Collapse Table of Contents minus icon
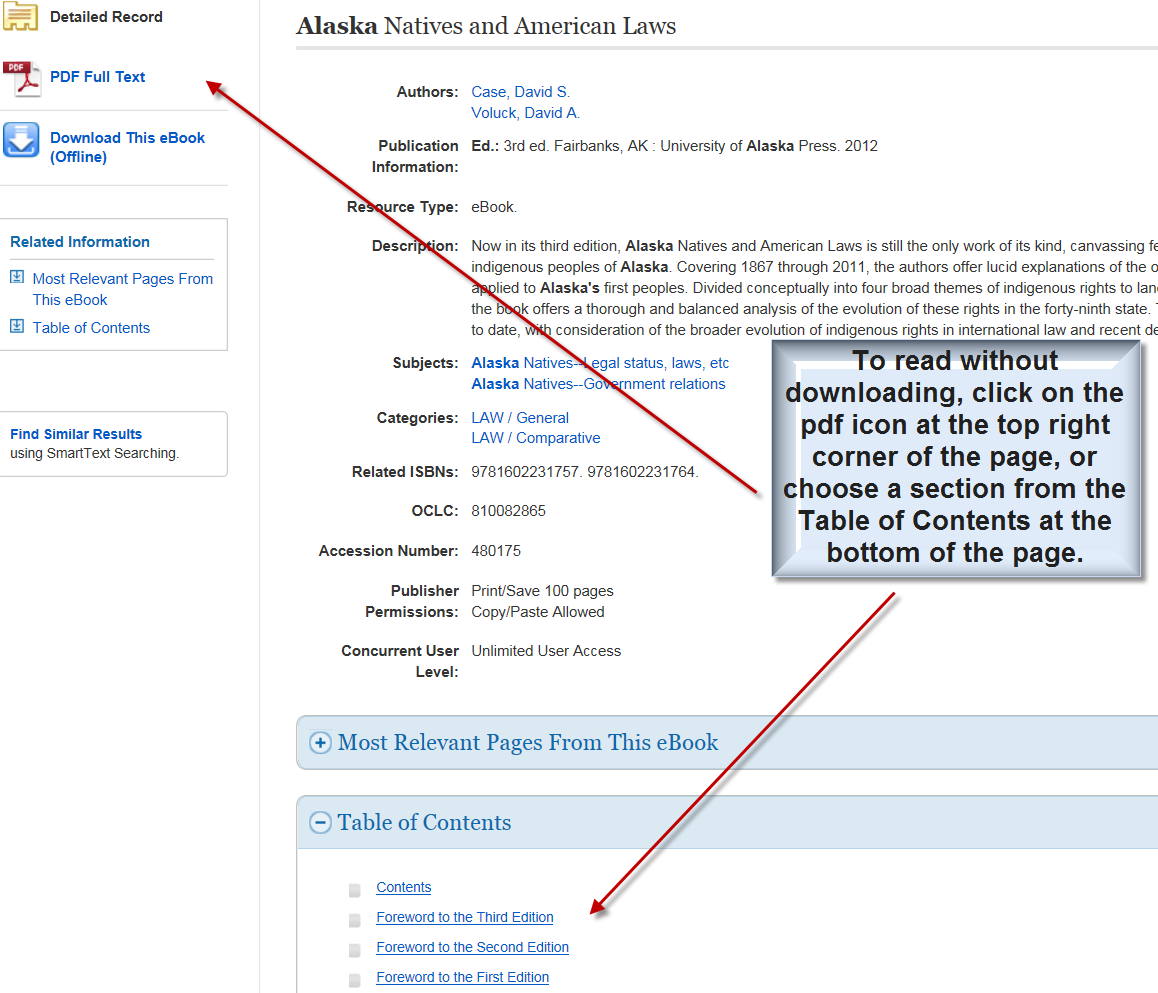Screen dimensions: 1158x993 tap(320, 822)
